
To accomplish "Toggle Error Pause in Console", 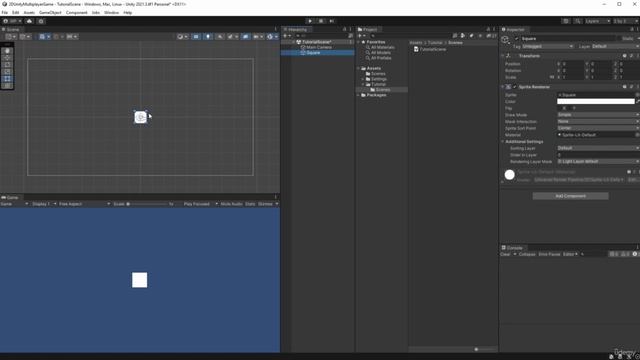I will [x=549, y=254].
